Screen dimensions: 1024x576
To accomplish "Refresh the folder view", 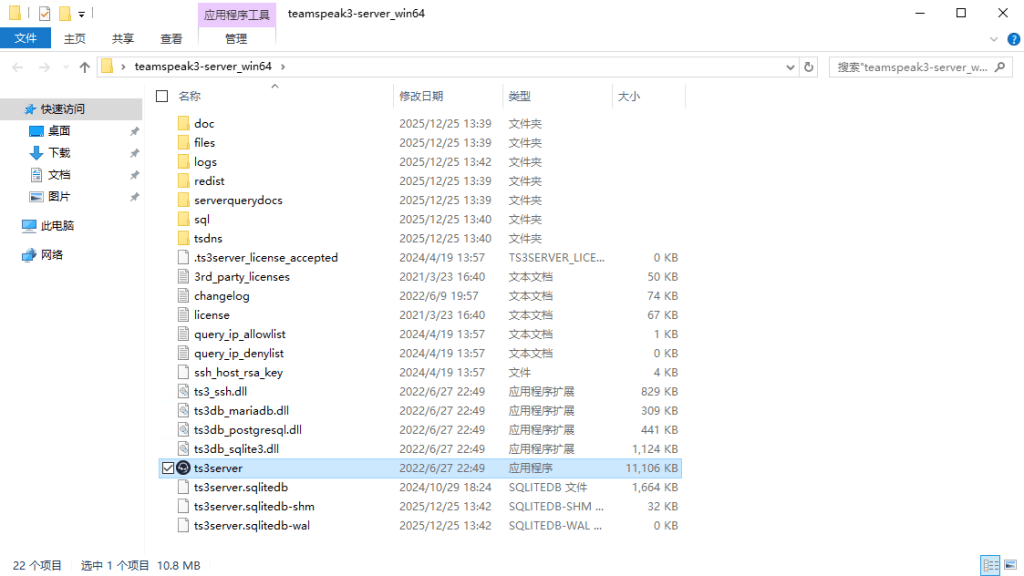I will click(808, 66).
